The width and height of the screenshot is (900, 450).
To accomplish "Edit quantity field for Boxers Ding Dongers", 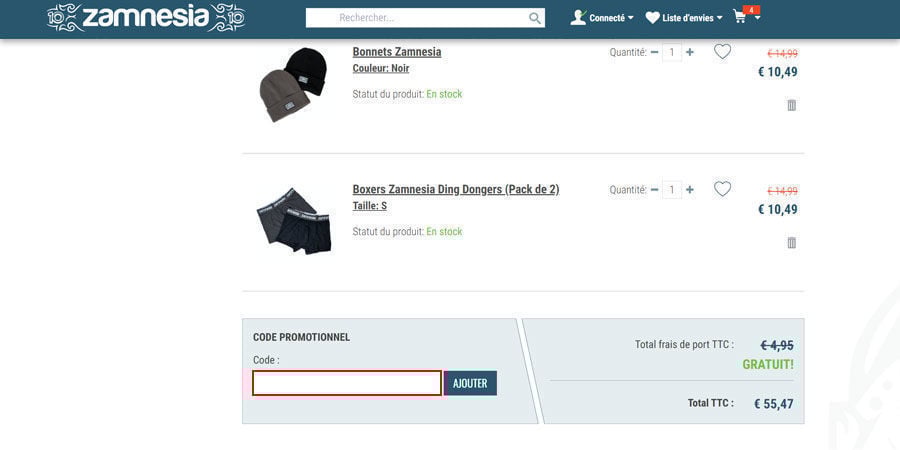I will (672, 190).
